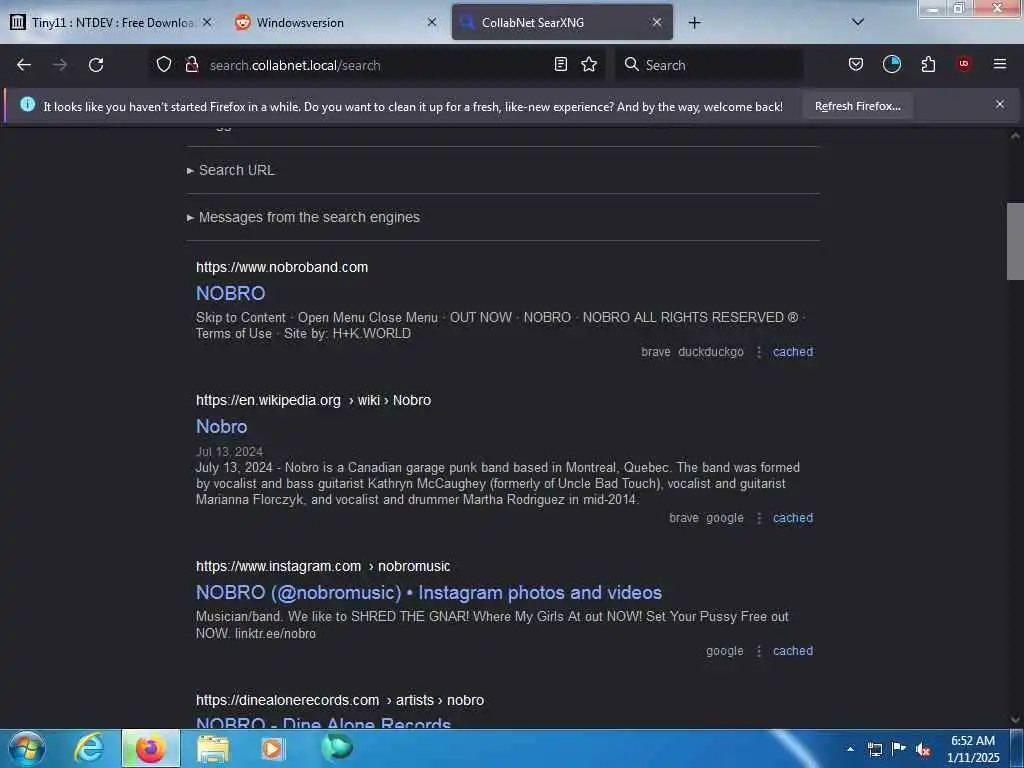Click scrollbar down arrow
This screenshot has height=768, width=1024.
pos(1015,720)
